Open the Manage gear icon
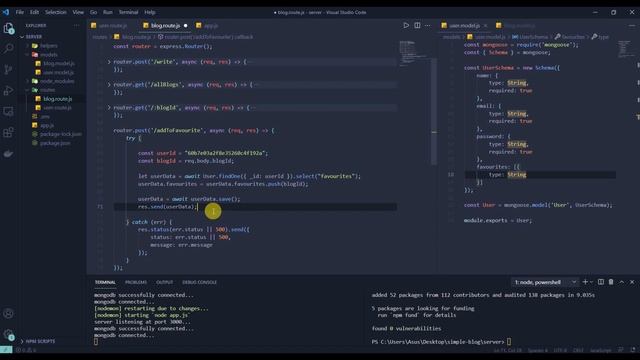640x360 pixels. click(x=8, y=335)
